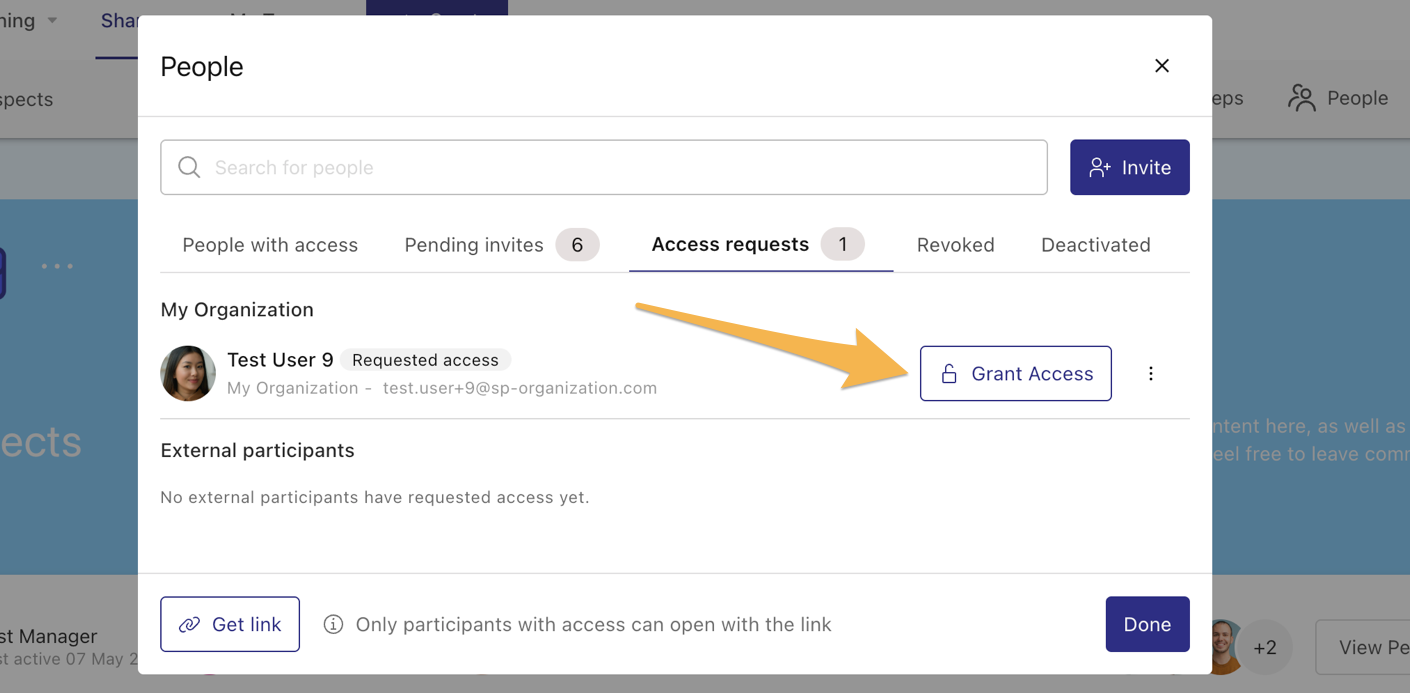Click the Get link button

[229, 624]
